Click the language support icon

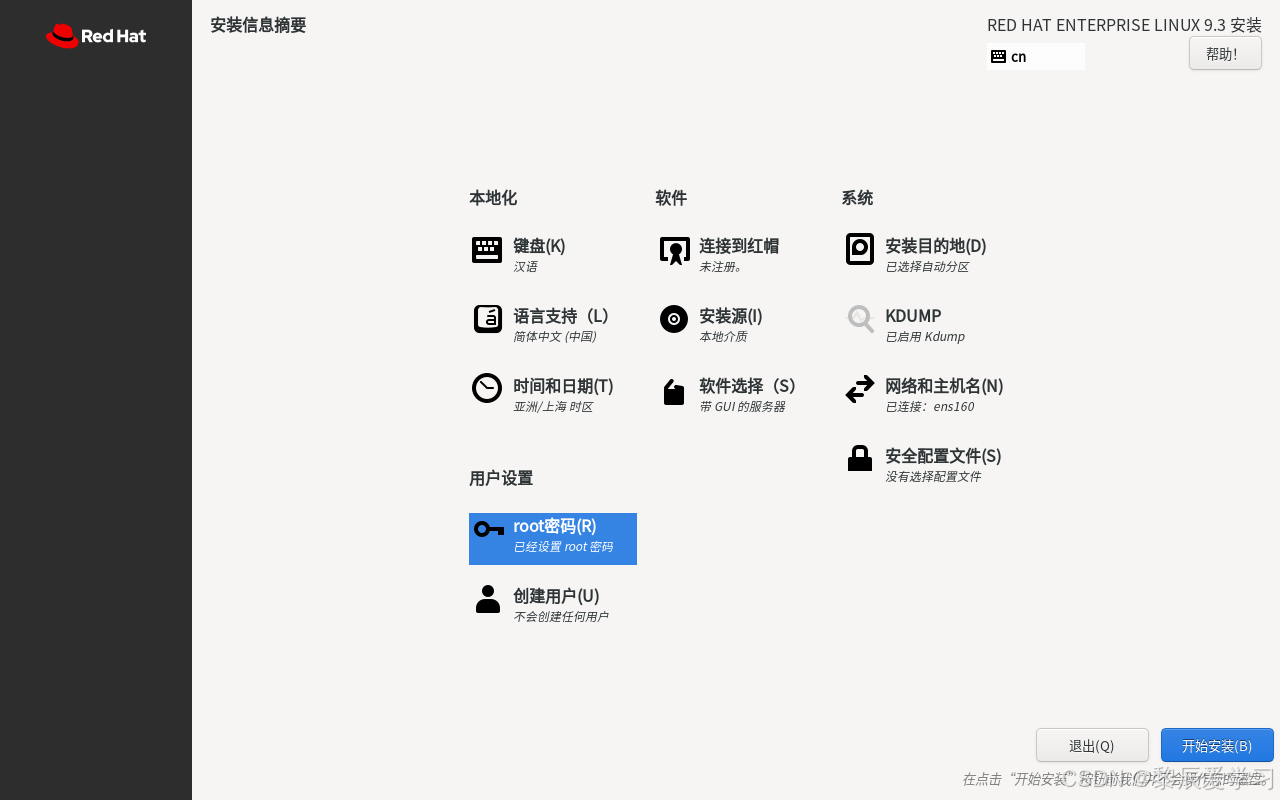point(487,319)
